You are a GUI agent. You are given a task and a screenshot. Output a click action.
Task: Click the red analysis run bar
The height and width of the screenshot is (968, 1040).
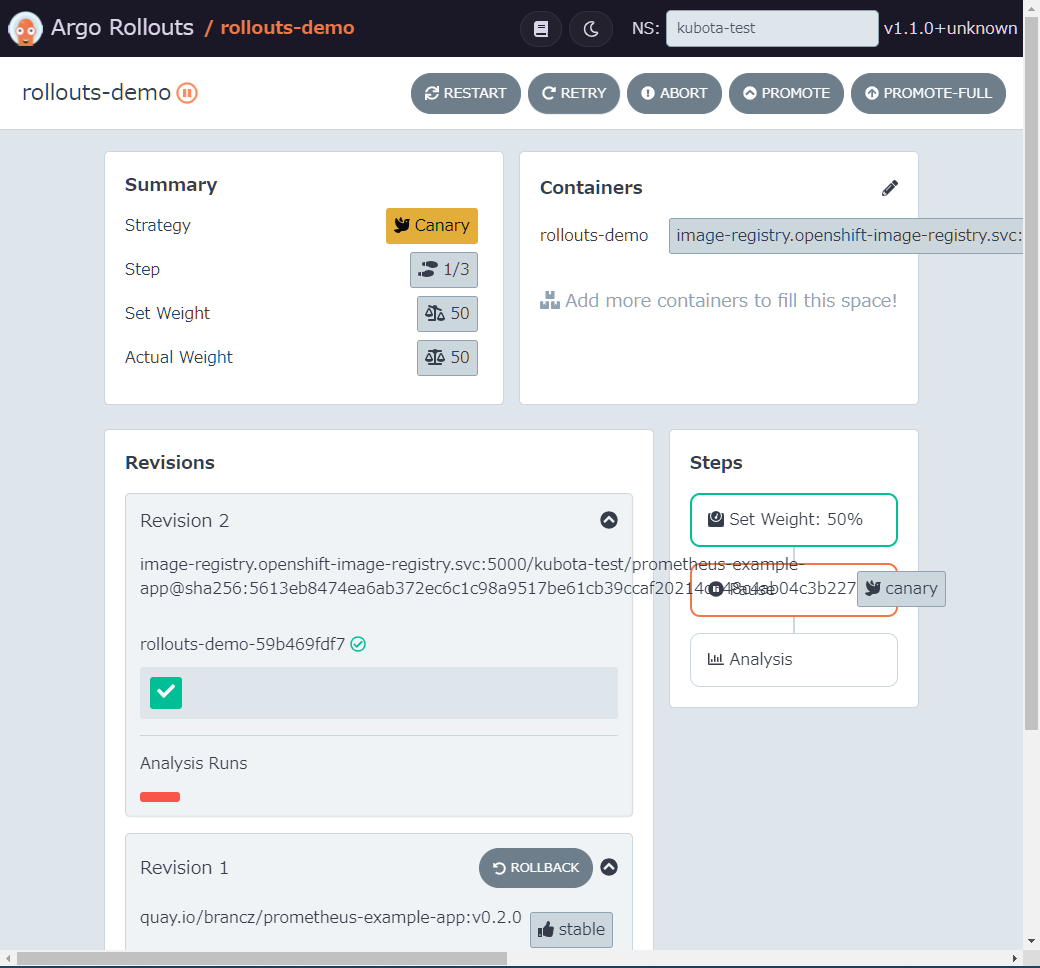click(160, 797)
